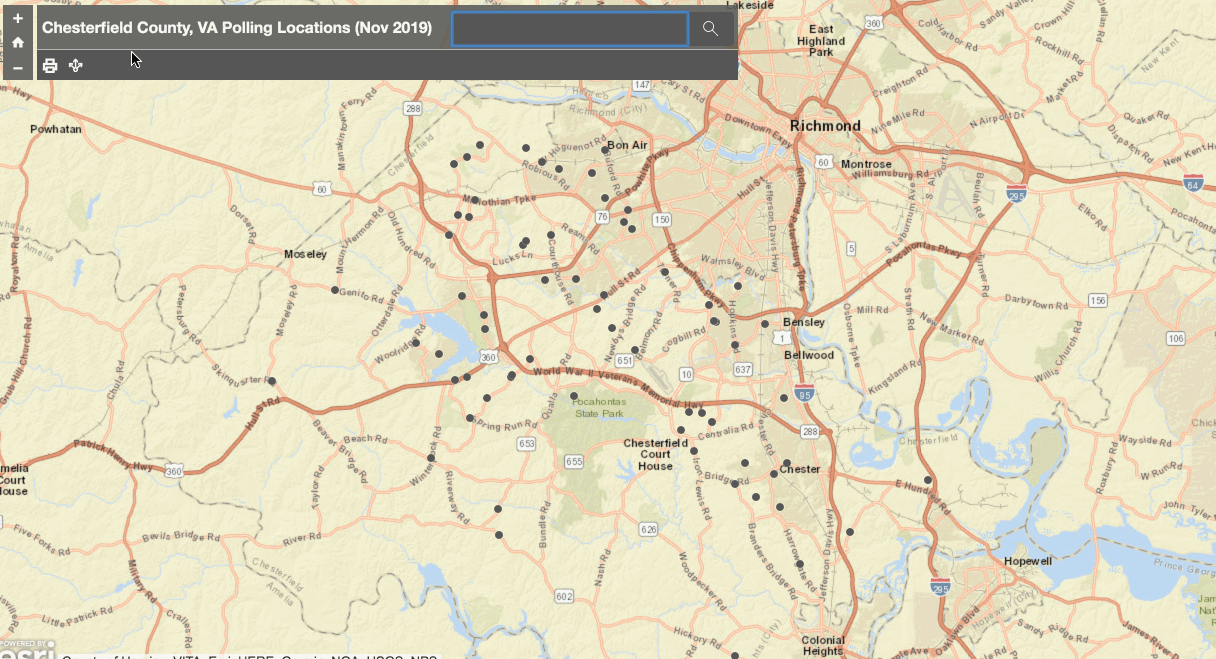The image size is (1216, 659).
Task: Click inside the search input box
Action: 568,28
